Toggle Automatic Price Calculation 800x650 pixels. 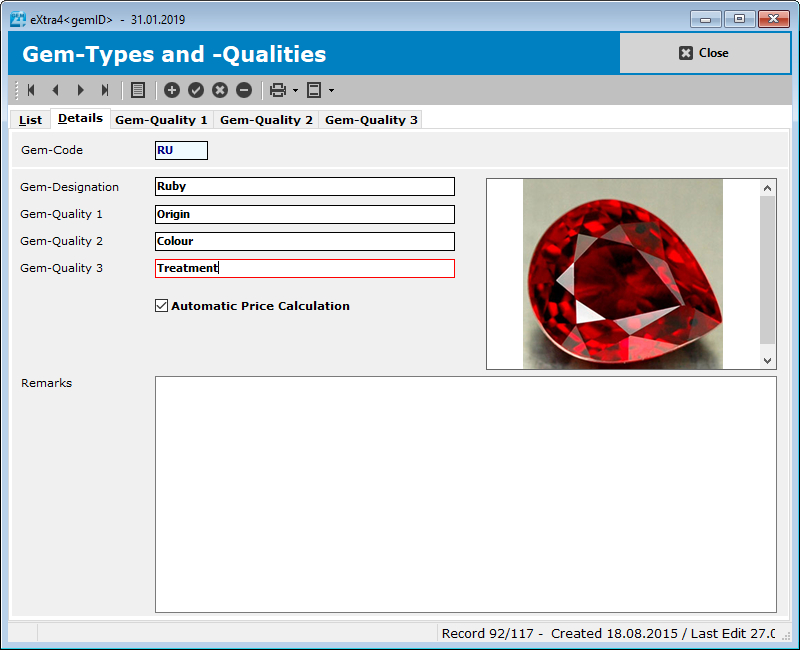tap(161, 305)
